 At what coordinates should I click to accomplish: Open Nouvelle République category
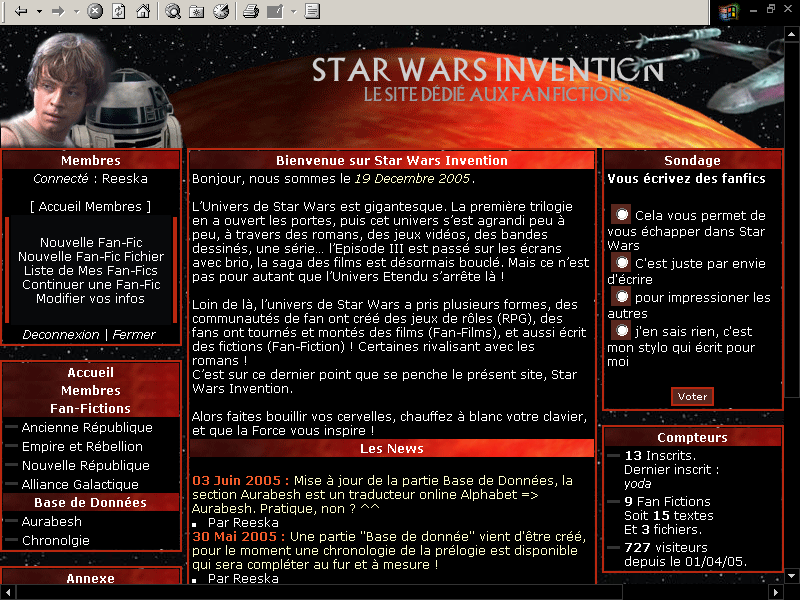coord(85,465)
